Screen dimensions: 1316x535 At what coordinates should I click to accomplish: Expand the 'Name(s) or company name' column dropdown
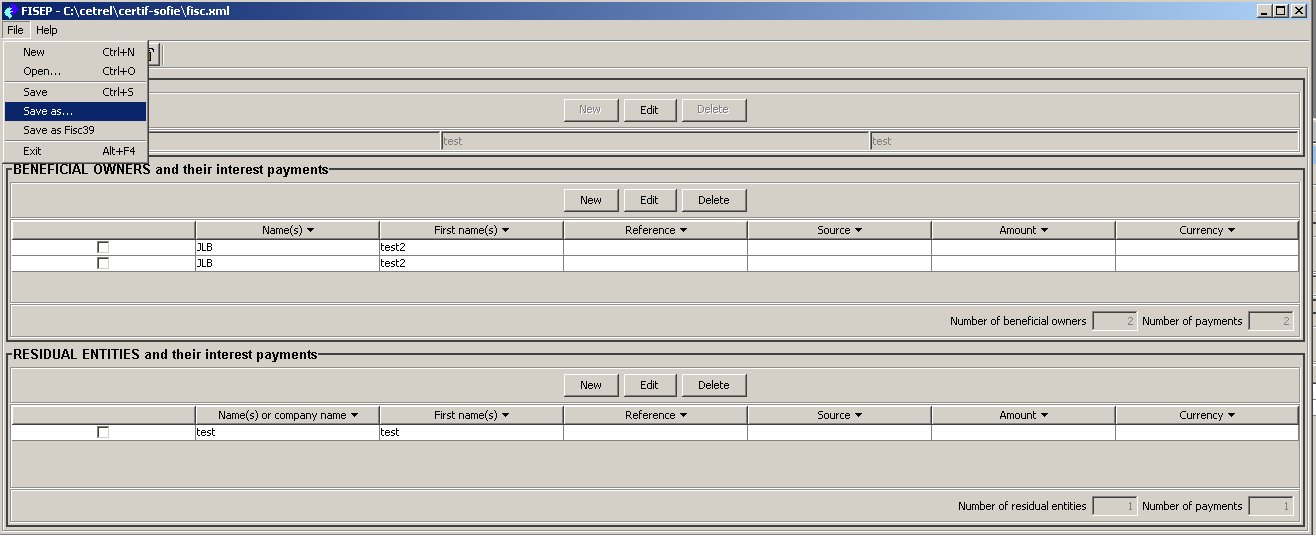pyautogui.click(x=354, y=415)
